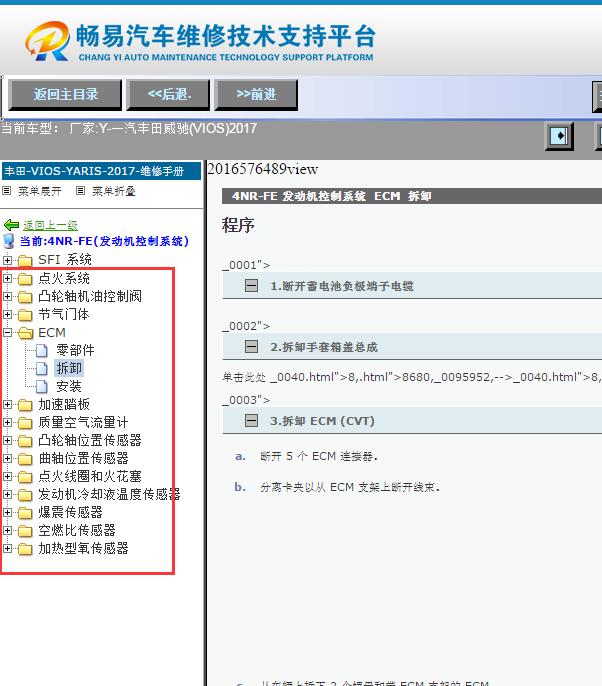Click the 4NR-FE 发动机控制系统 ECM 拆卸 title bar
The image size is (602, 686).
[412, 196]
